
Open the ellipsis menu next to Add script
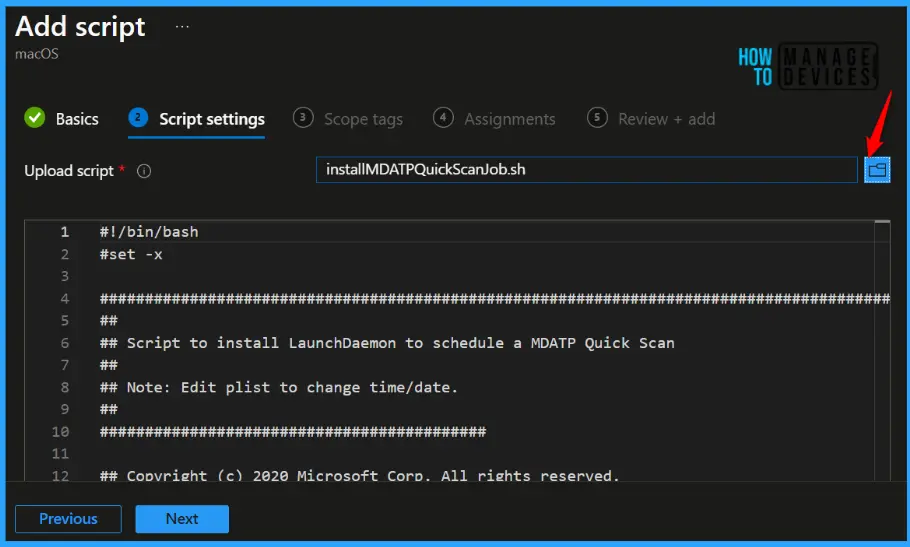click(x=182, y=27)
